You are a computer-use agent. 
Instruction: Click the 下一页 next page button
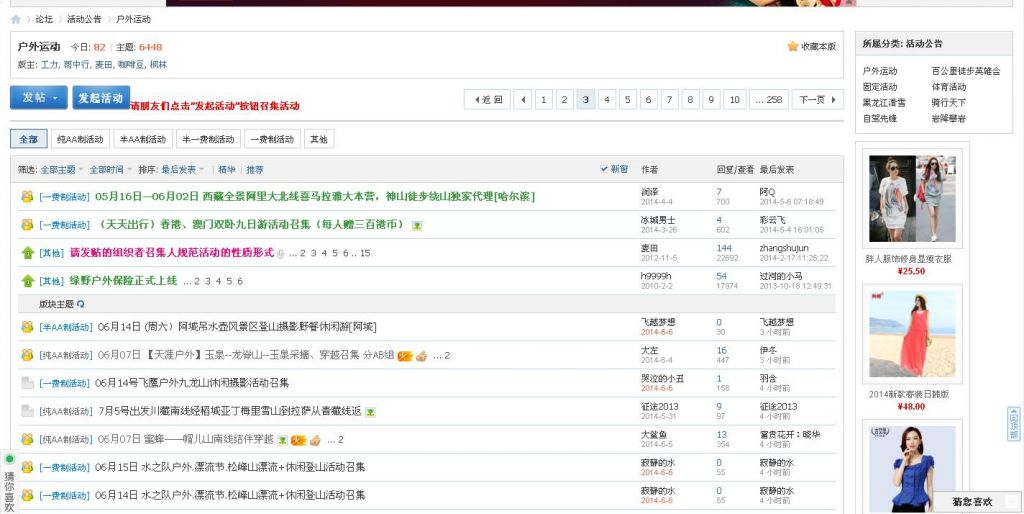[x=817, y=99]
